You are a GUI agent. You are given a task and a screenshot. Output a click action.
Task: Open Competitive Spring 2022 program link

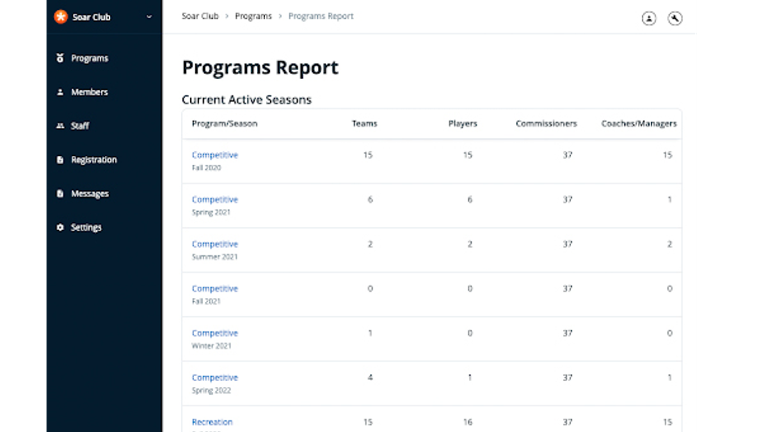pyautogui.click(x=215, y=378)
